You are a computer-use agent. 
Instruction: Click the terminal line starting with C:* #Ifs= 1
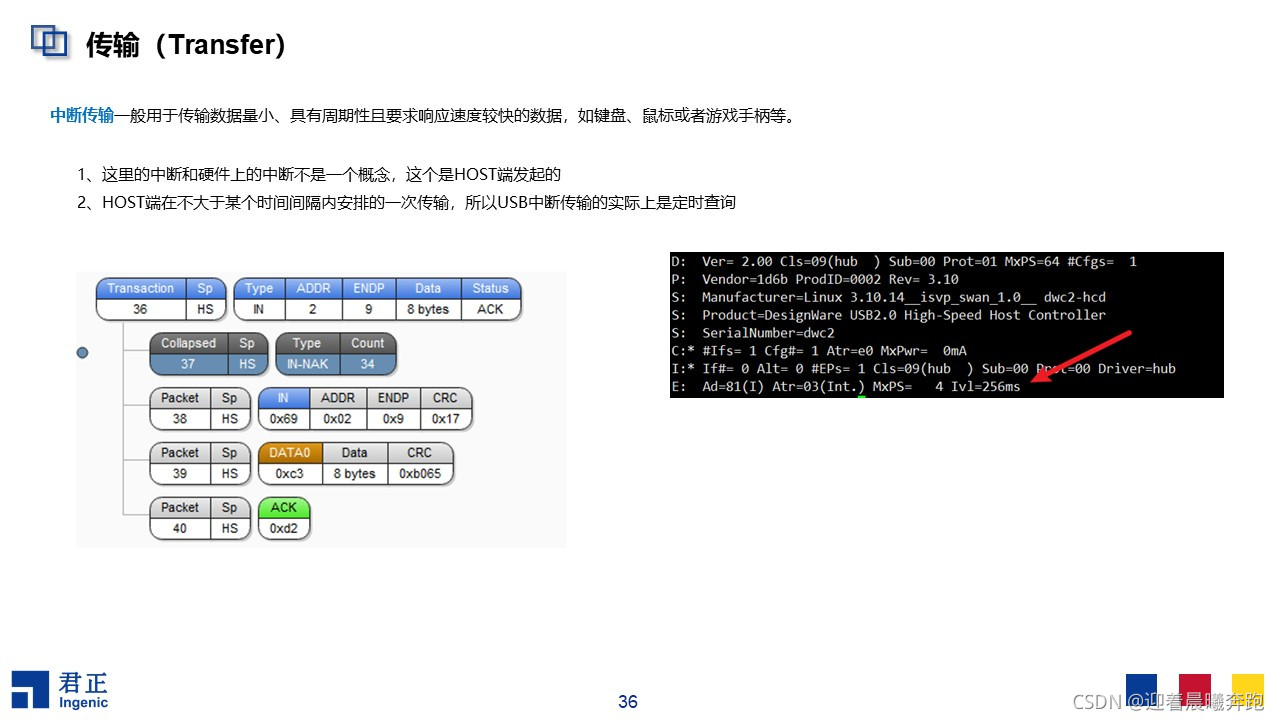pyautogui.click(x=819, y=351)
